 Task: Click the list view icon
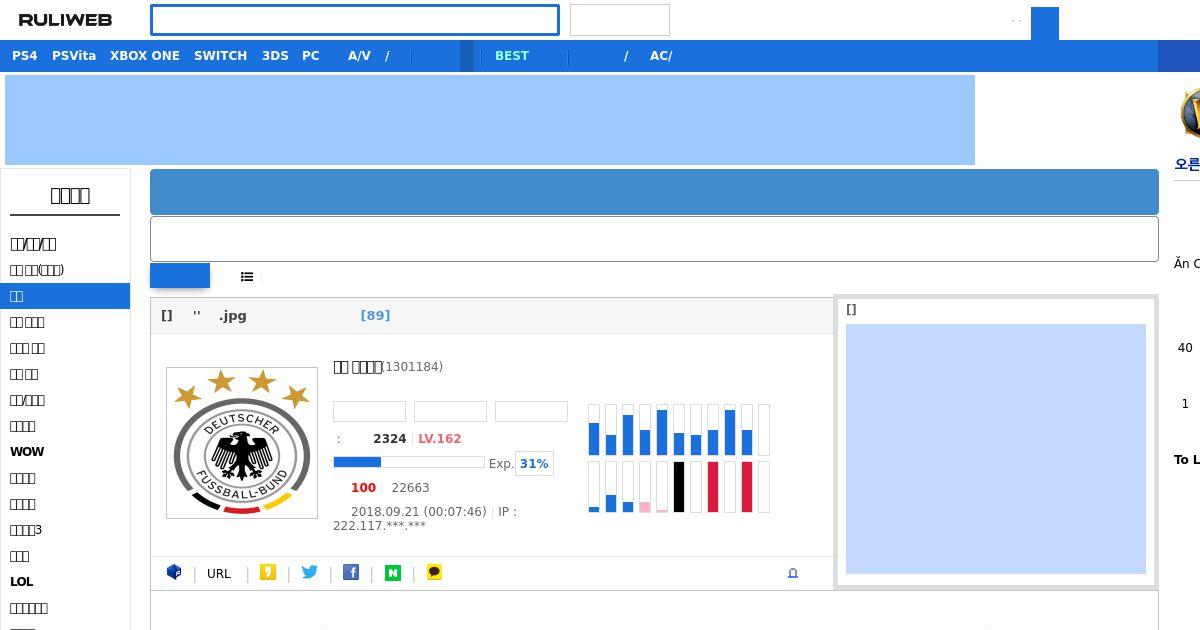coord(247,277)
